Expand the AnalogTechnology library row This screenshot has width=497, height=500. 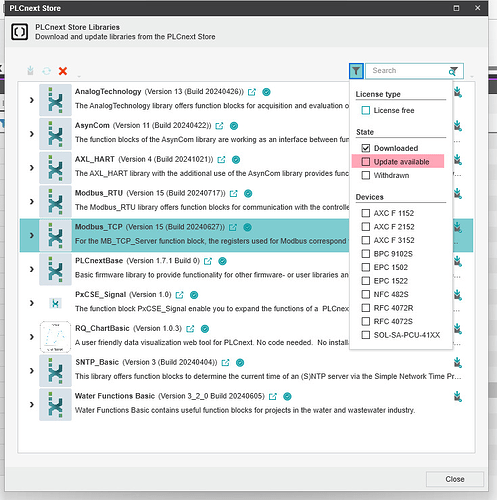tap(32, 100)
